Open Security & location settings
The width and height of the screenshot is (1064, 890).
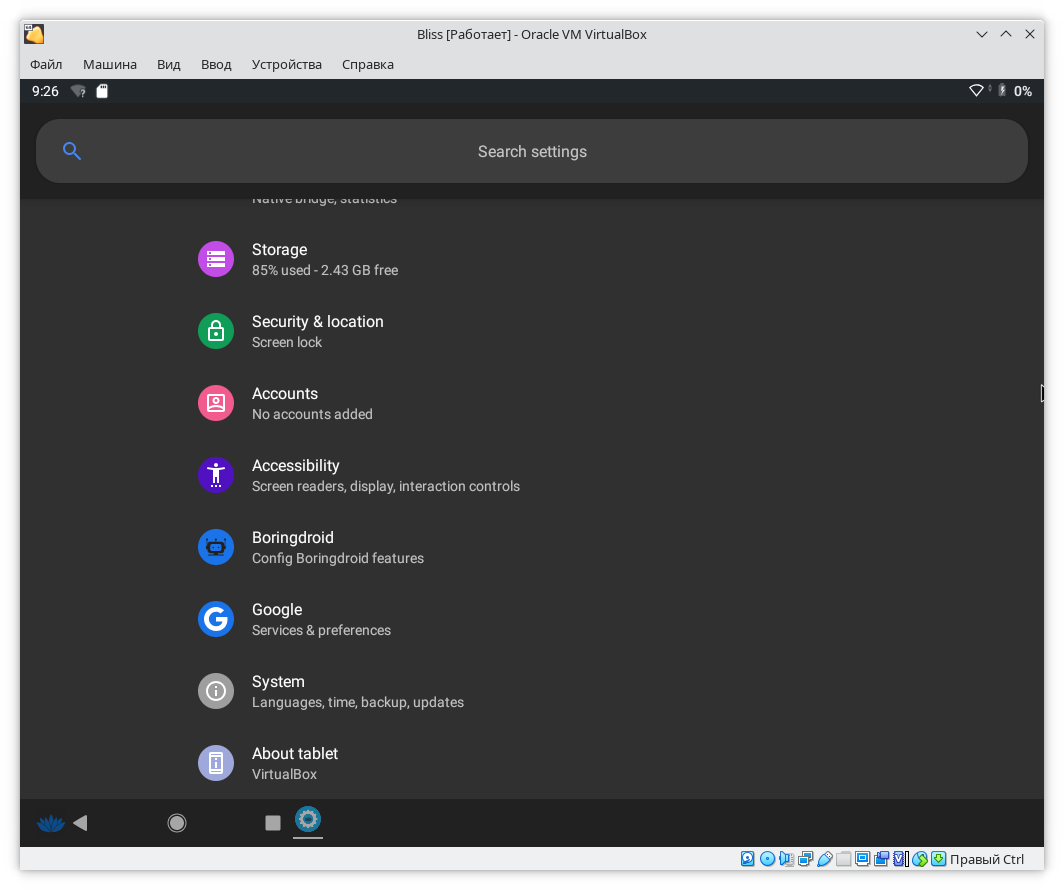[317, 331]
